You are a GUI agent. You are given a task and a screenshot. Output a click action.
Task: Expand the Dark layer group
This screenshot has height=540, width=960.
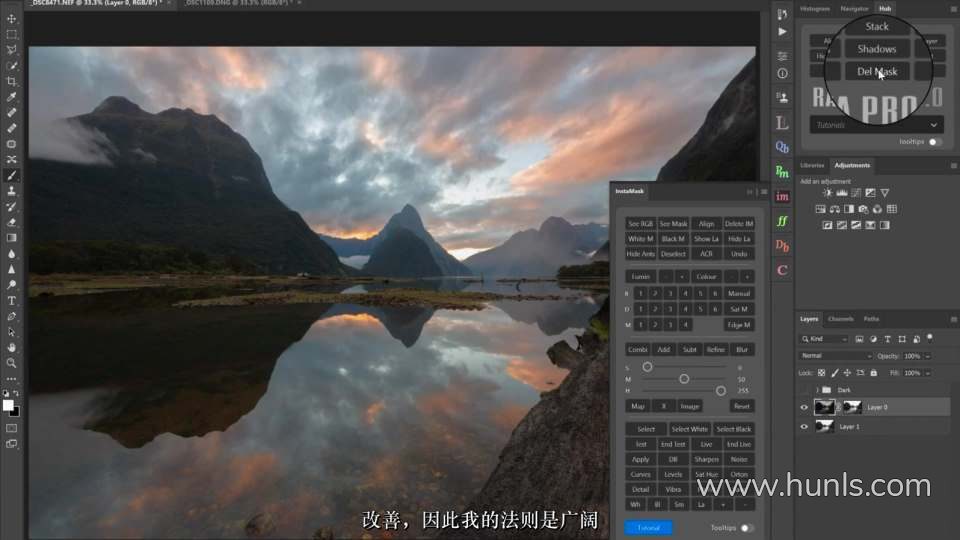817,390
